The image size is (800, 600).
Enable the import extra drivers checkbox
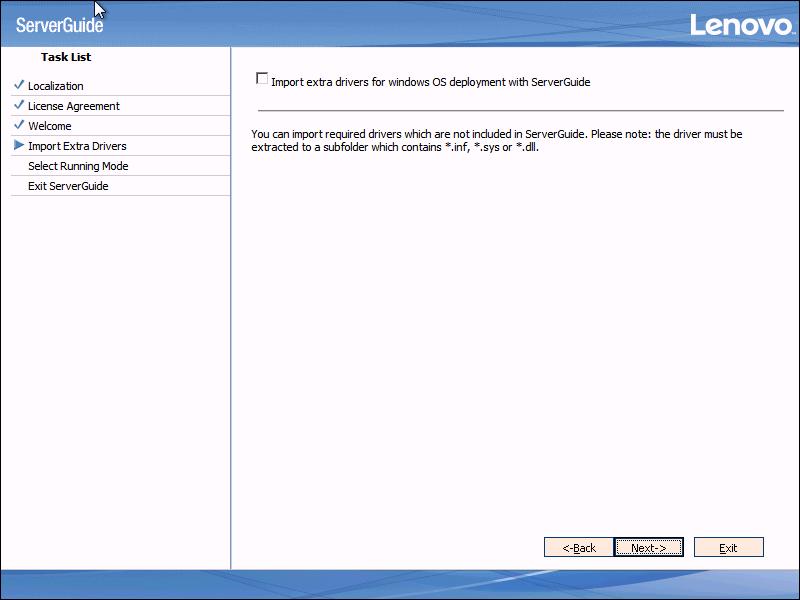click(262, 79)
